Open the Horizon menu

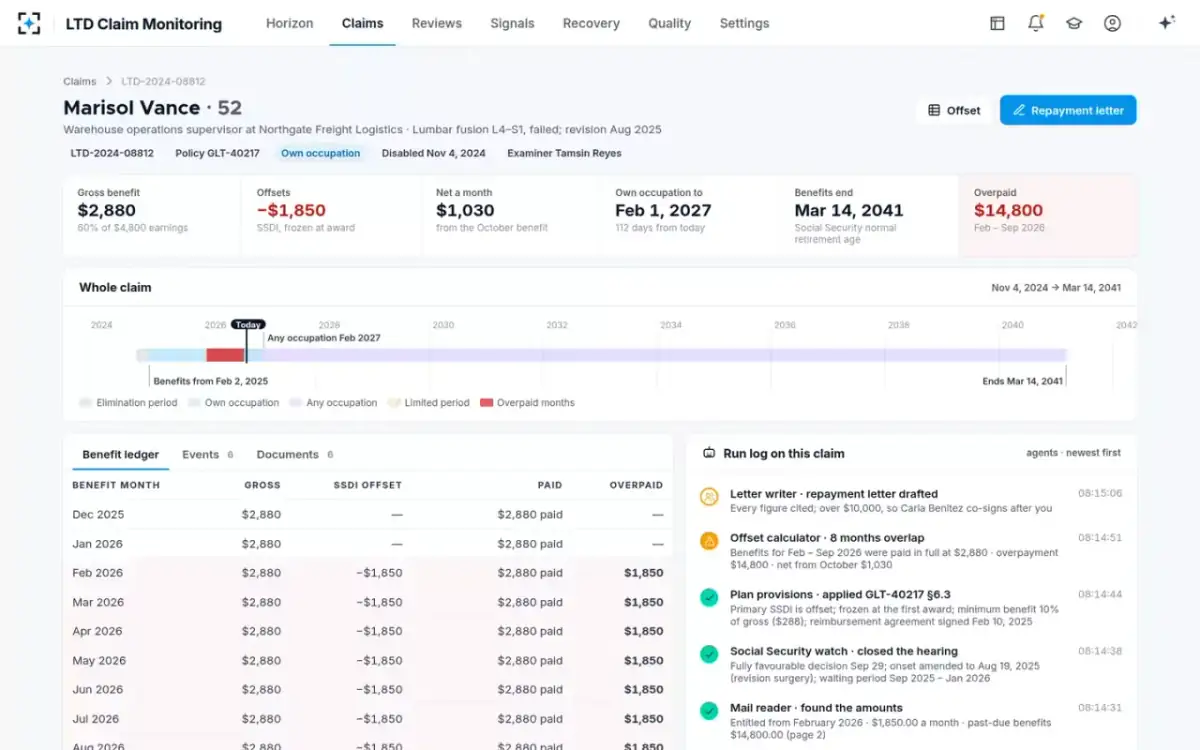pyautogui.click(x=289, y=23)
